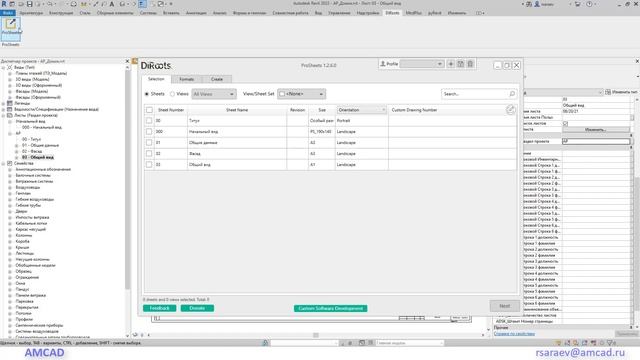
Task: Click the signed-in user account icon
Action: (537, 4)
